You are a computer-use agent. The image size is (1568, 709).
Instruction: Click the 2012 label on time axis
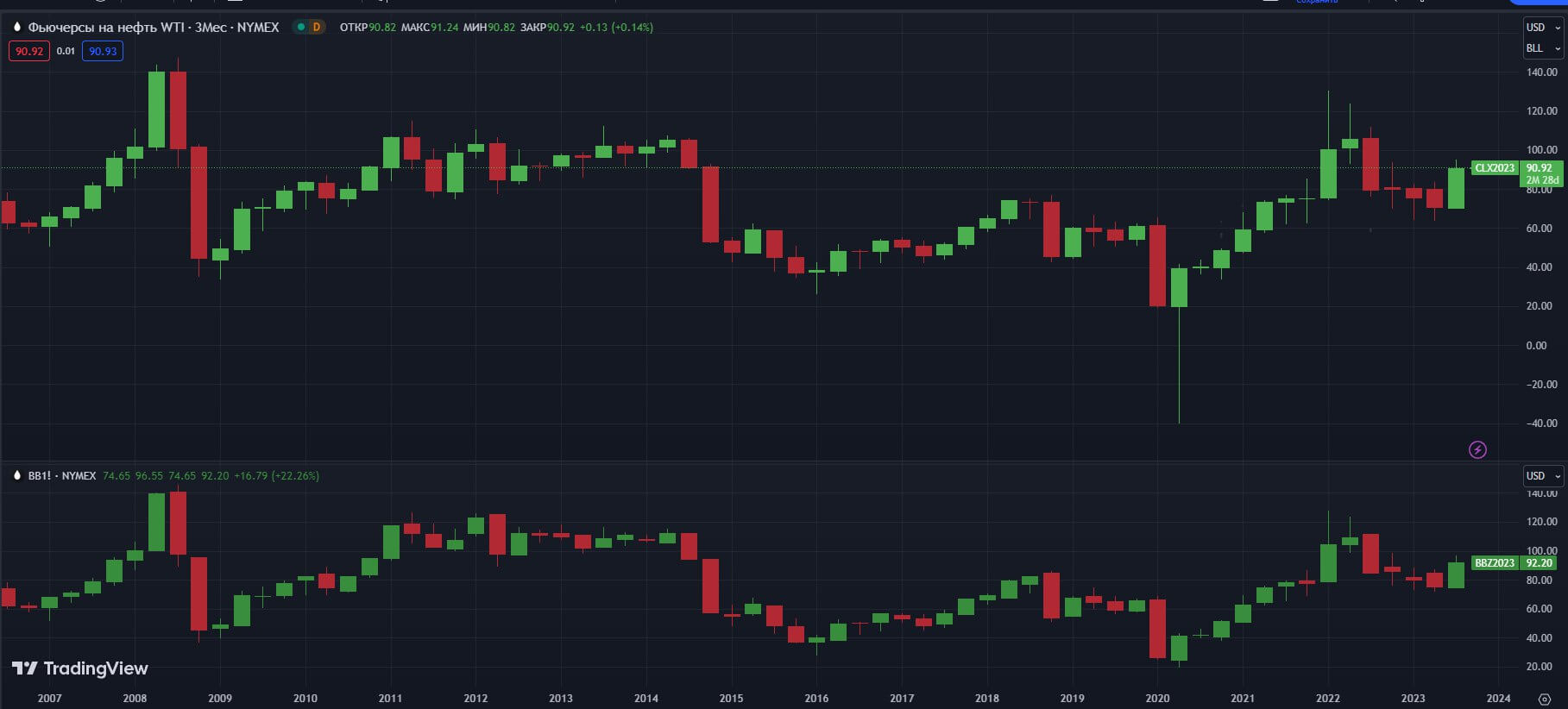pyautogui.click(x=475, y=699)
